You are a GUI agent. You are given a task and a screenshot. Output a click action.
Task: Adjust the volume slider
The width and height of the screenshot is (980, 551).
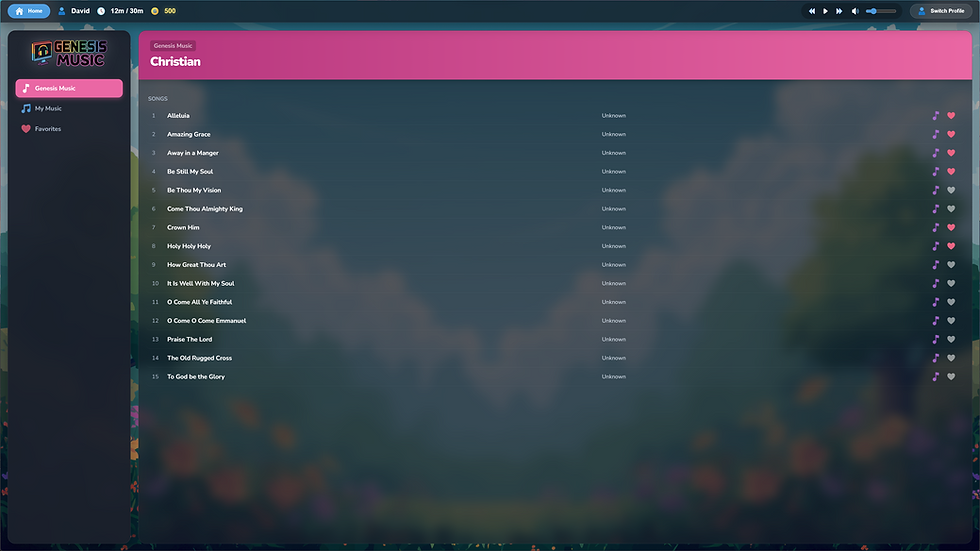pyautogui.click(x=881, y=11)
